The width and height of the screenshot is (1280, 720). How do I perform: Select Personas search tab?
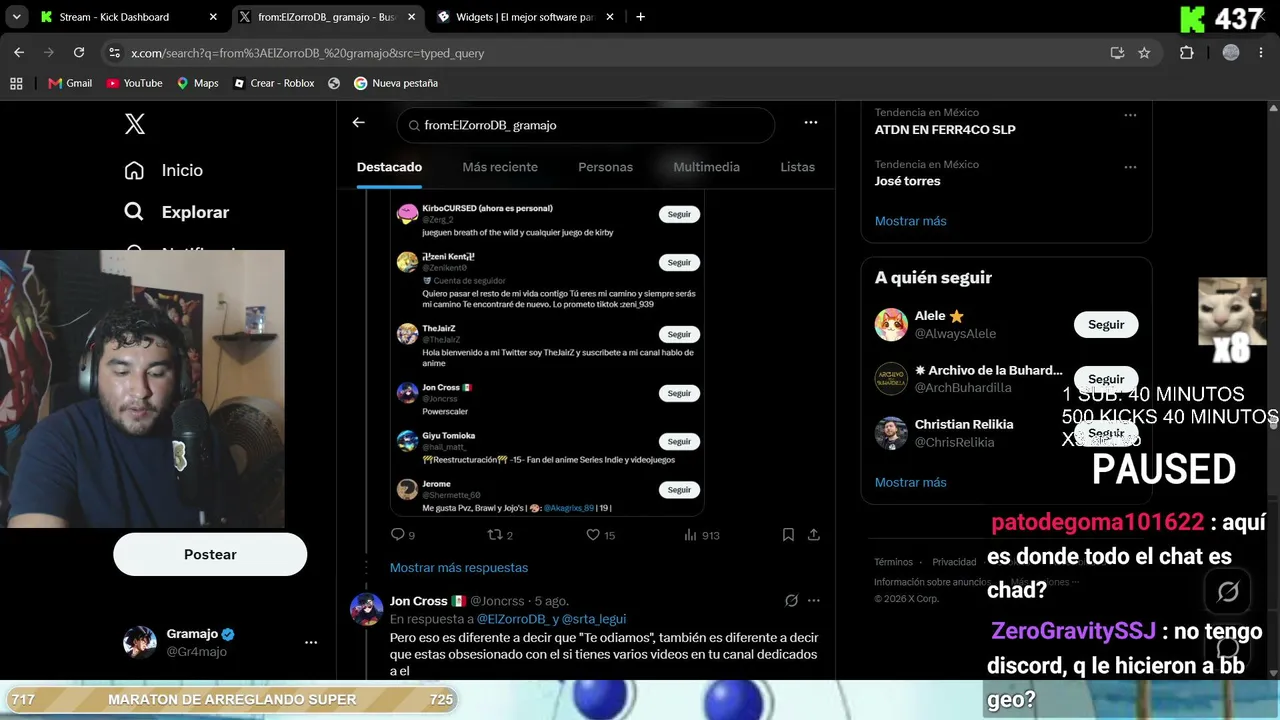pyautogui.click(x=605, y=167)
